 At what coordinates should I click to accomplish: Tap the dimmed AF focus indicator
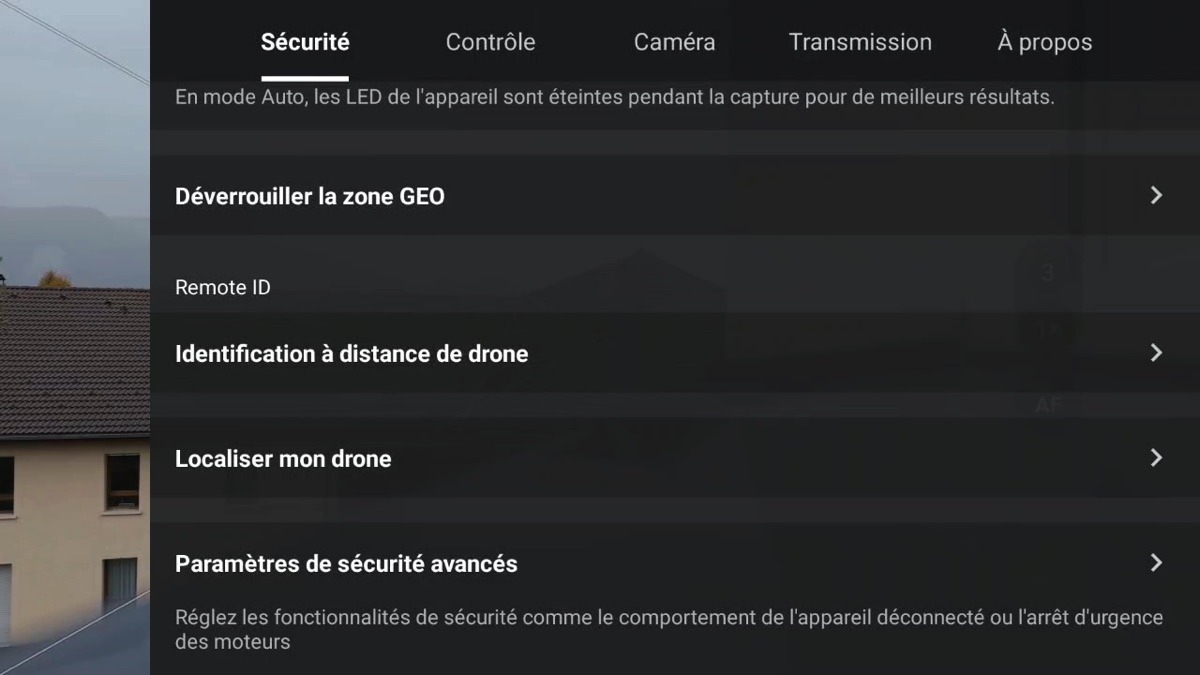1047,405
